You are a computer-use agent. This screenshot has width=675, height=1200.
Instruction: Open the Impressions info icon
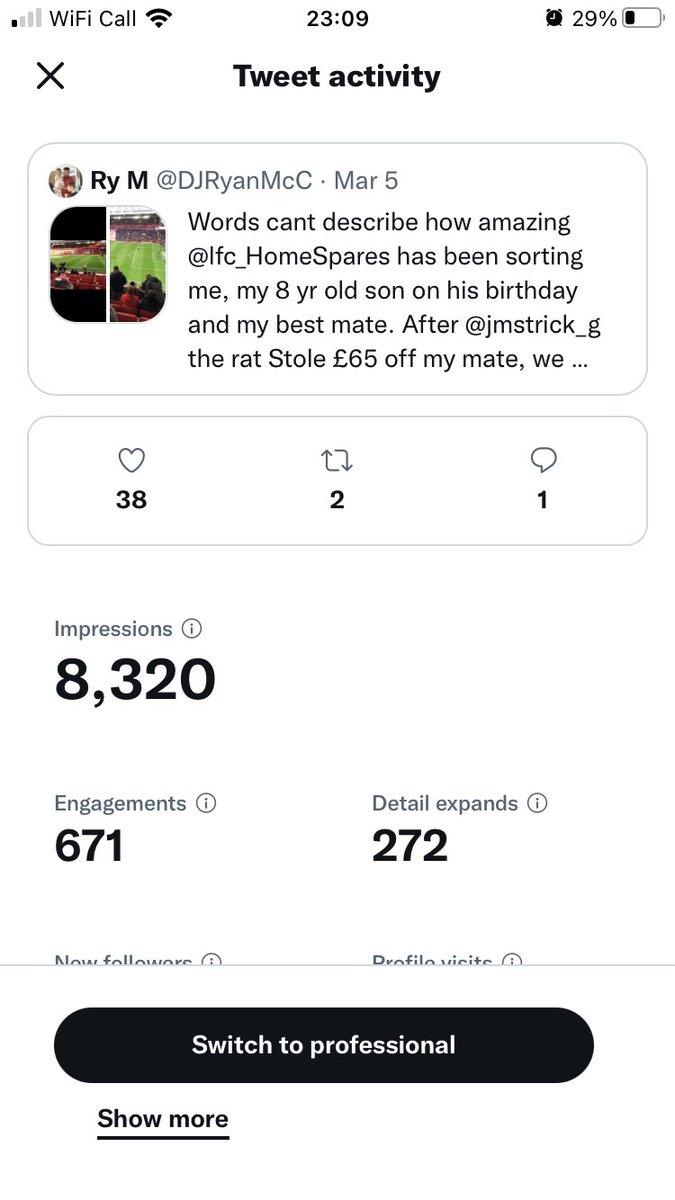(x=192, y=629)
